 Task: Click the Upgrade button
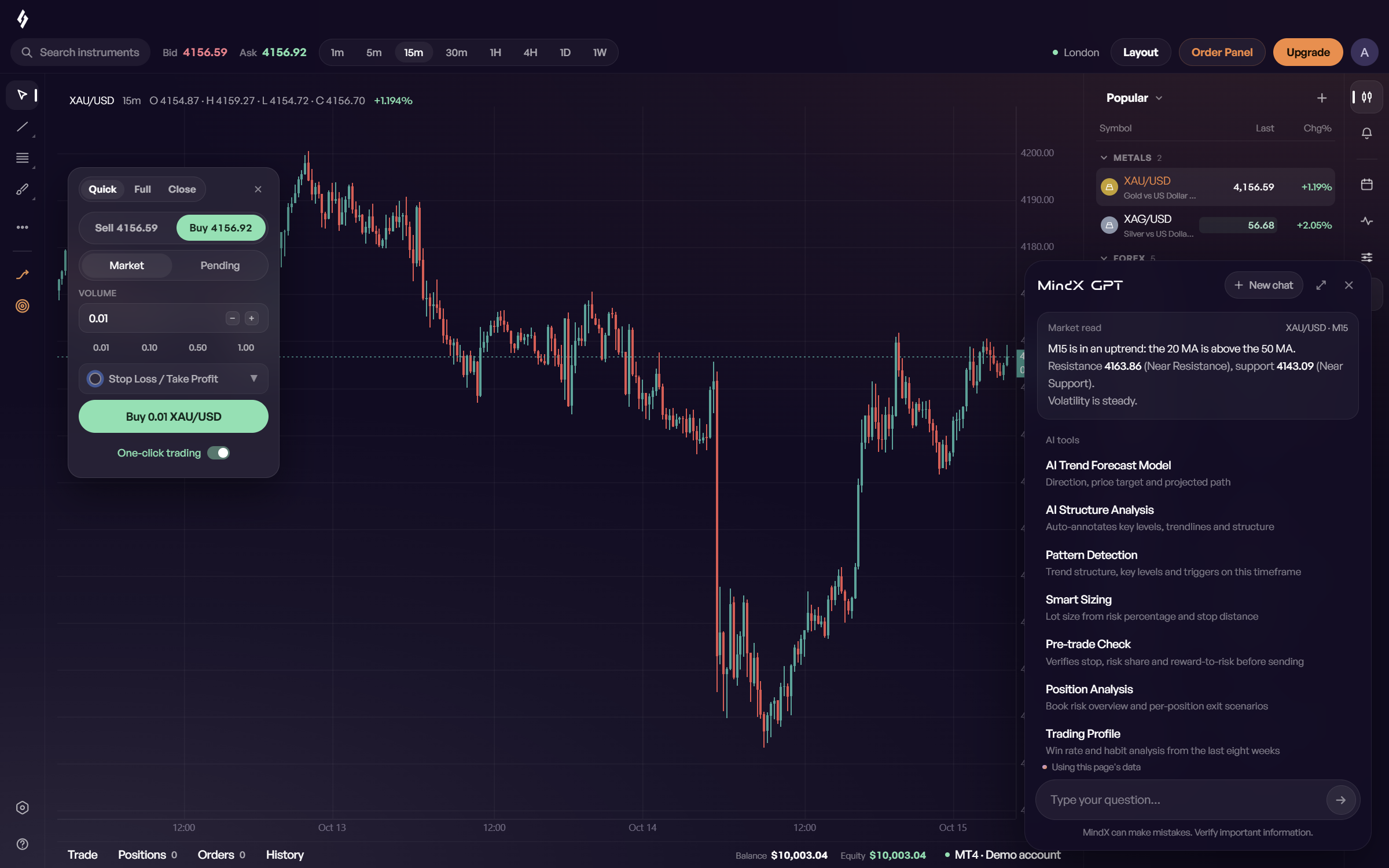coord(1307,53)
